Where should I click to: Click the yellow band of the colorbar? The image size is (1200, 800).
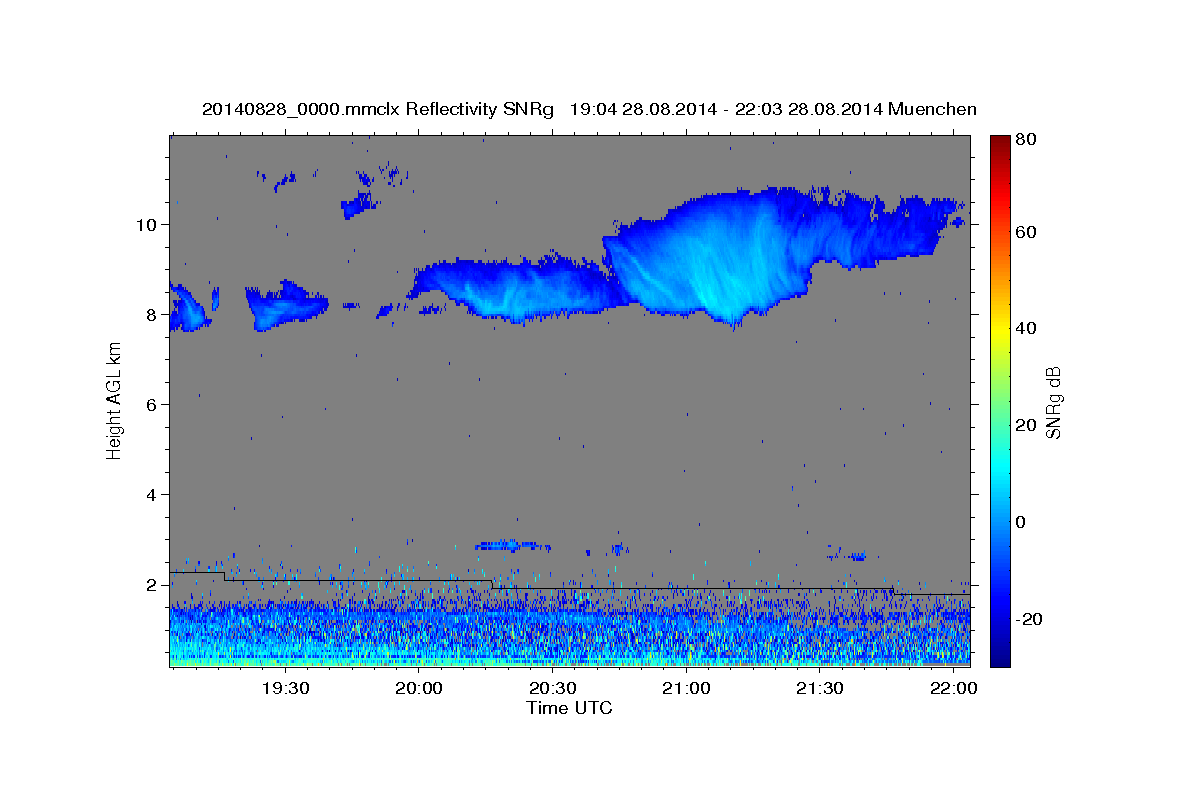[x=999, y=329]
